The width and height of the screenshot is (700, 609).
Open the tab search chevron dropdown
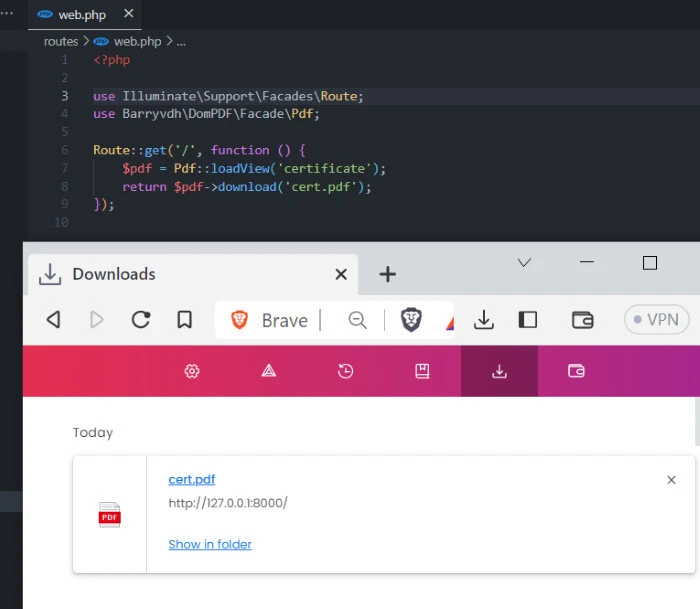[x=524, y=263]
